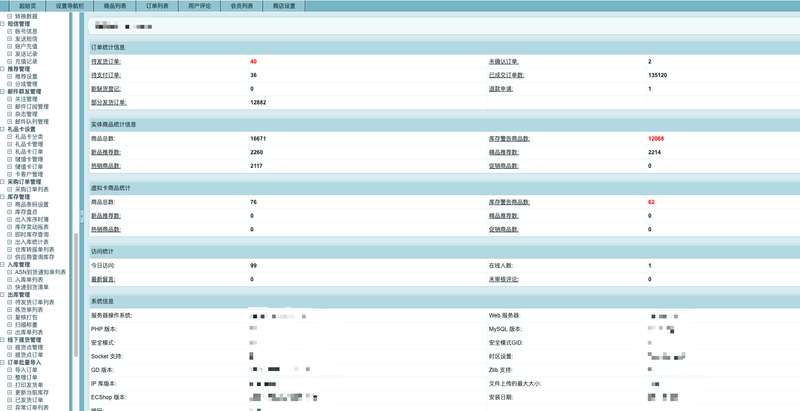Click the icon beside 储值卡管理
This screenshot has height=411, width=800.
9,159
